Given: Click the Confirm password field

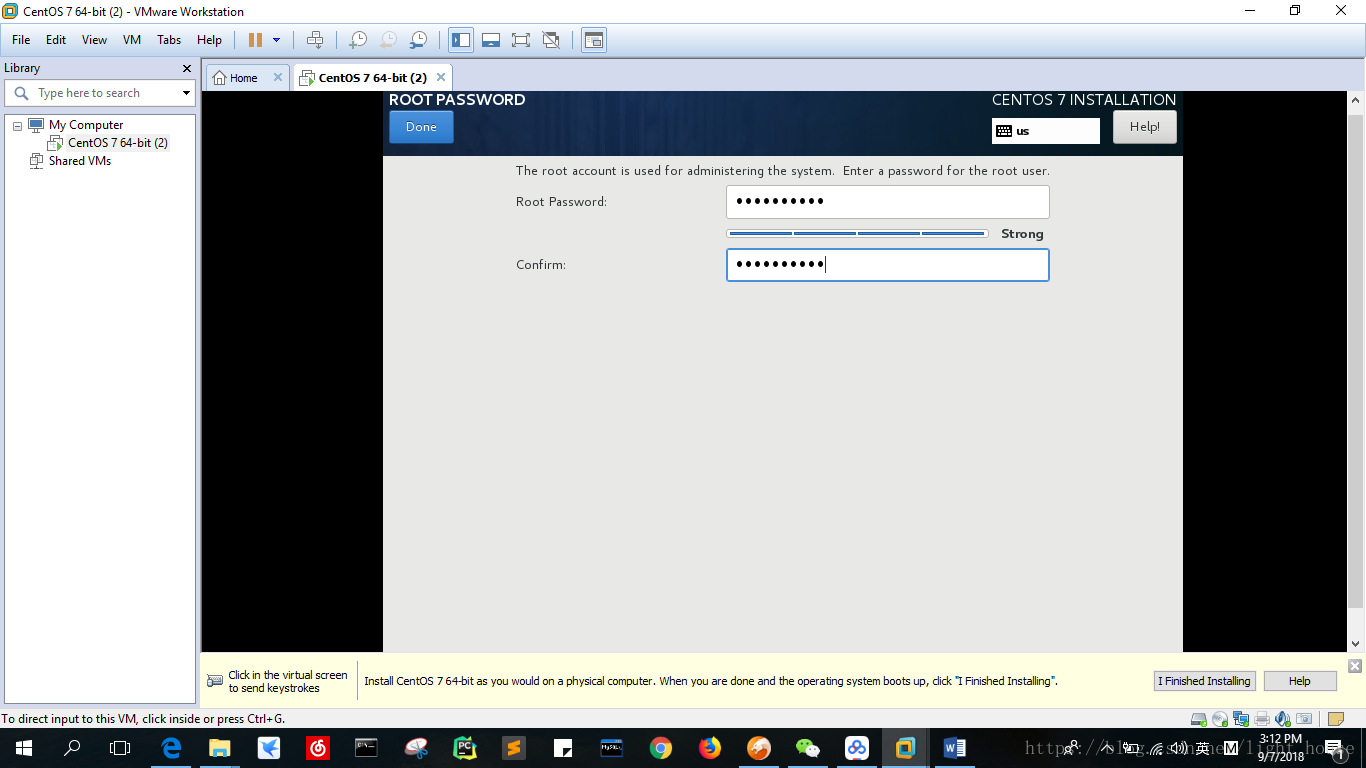Looking at the screenshot, I should click(x=887, y=265).
